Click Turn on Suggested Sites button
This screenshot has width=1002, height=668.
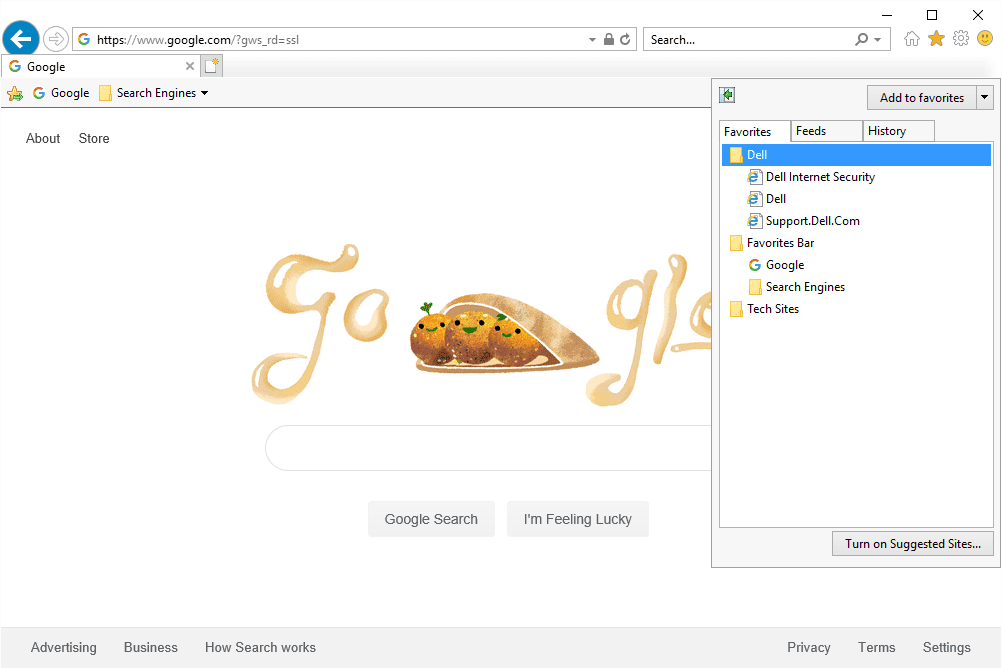pyautogui.click(x=912, y=544)
